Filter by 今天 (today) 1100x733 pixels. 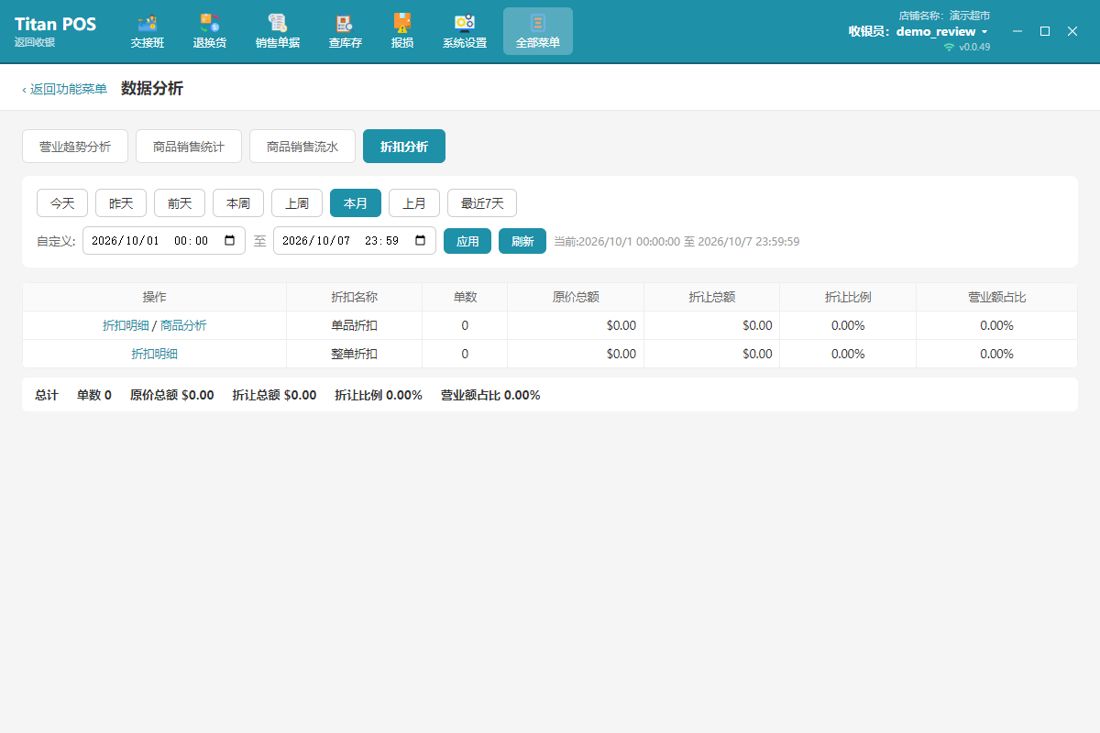point(62,203)
